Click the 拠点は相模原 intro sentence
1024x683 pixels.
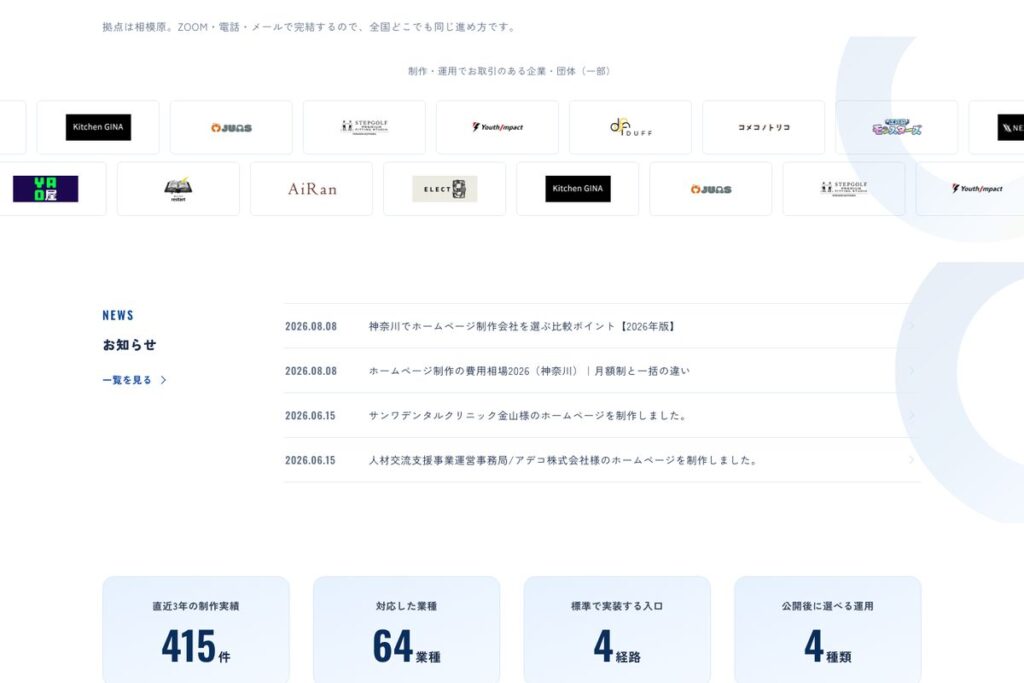point(310,27)
